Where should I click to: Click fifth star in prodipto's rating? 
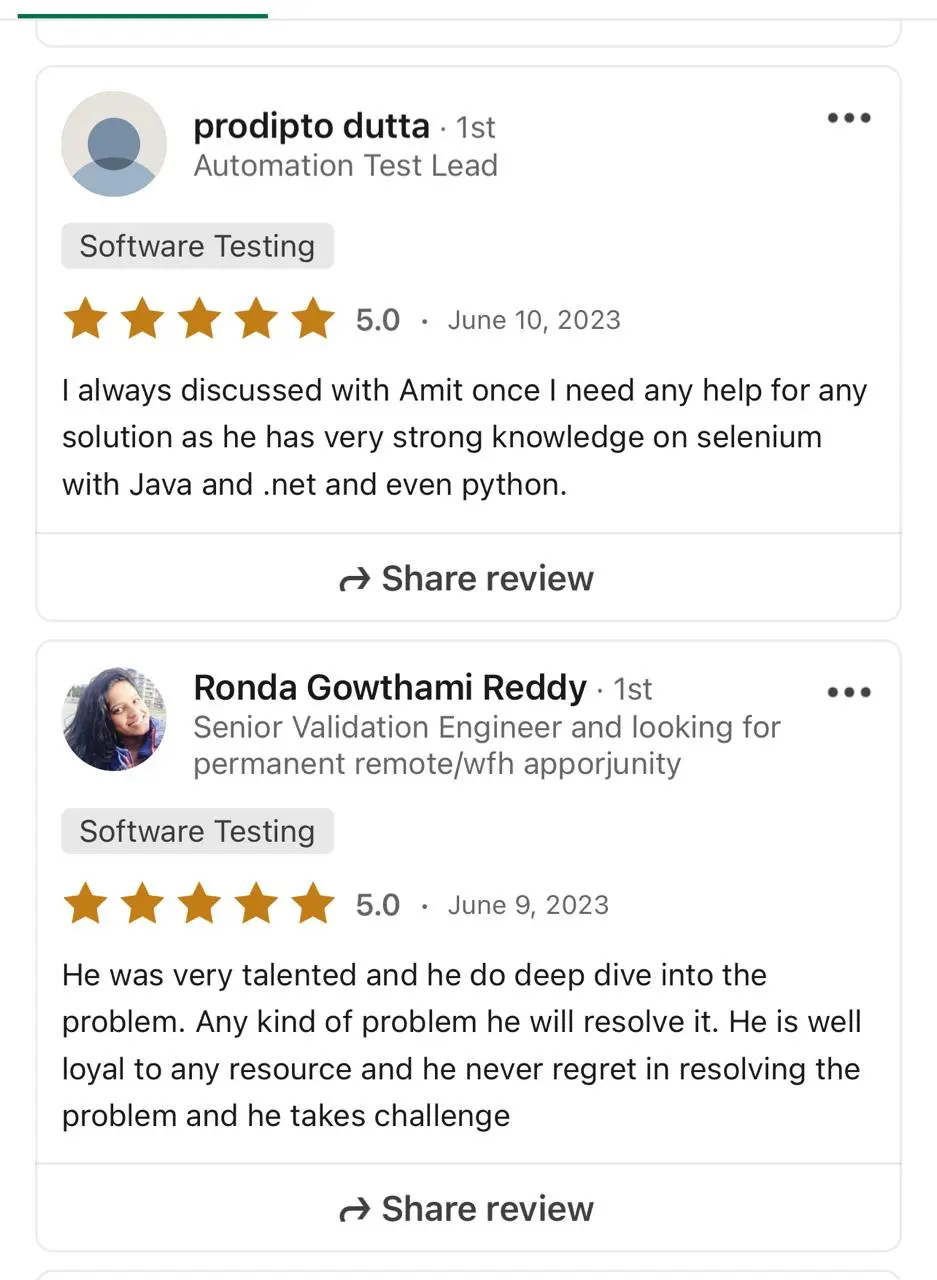(313, 320)
